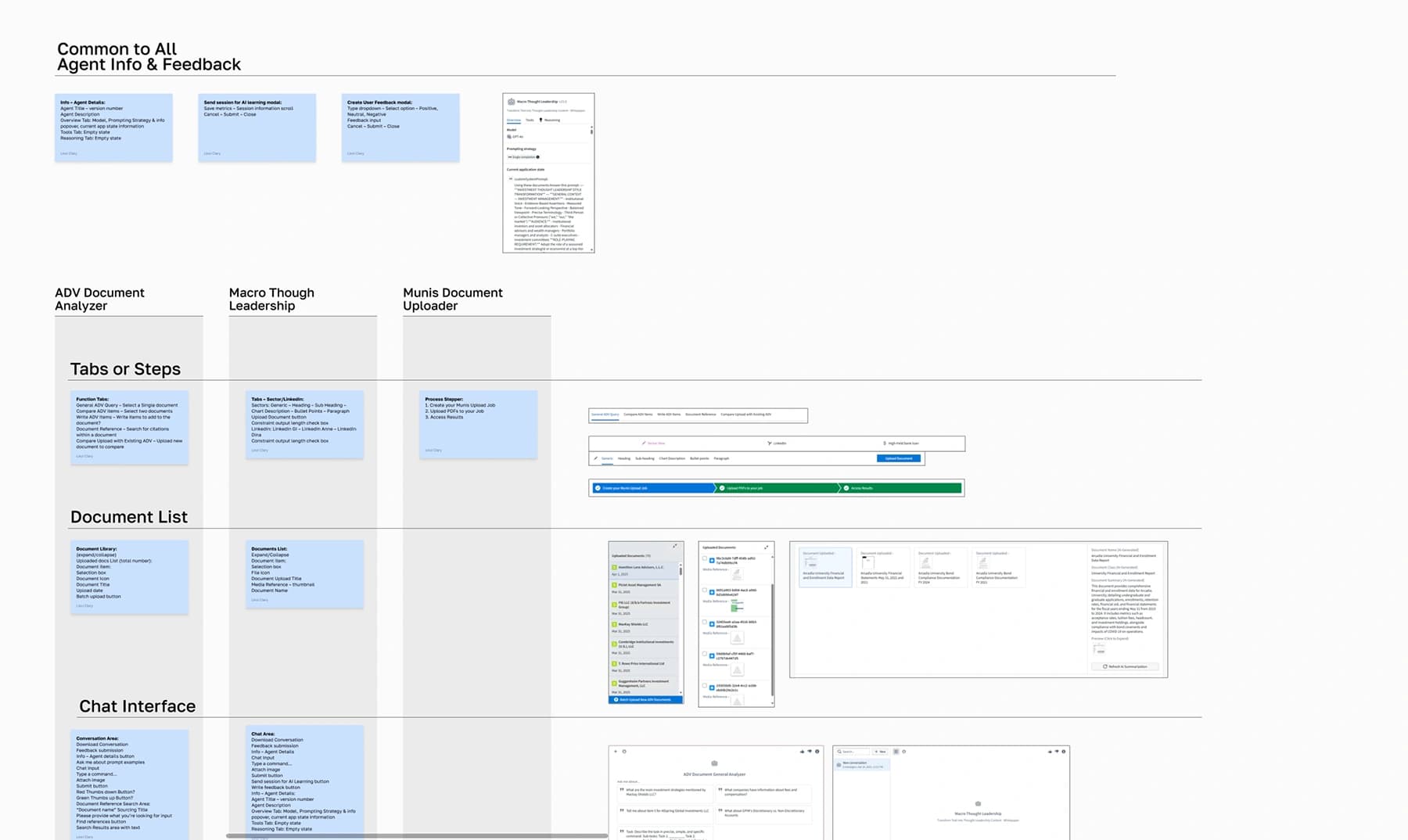Toggle Pictet Asset Management document selection box
Screen dimensions: 1408x840
(614, 585)
